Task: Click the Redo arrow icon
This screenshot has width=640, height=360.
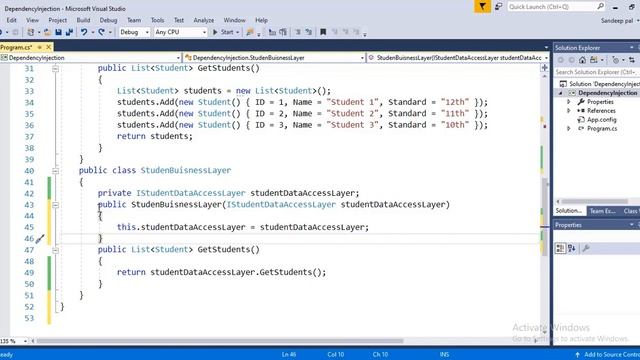Action: click(102, 32)
